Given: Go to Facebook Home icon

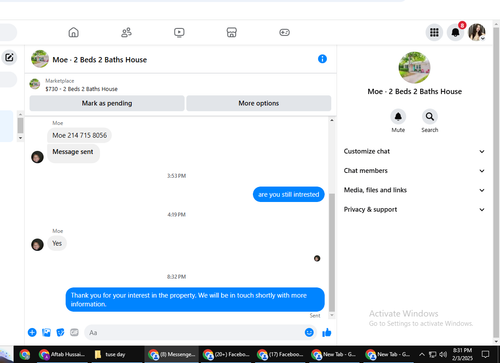Looking at the screenshot, I should (74, 32).
